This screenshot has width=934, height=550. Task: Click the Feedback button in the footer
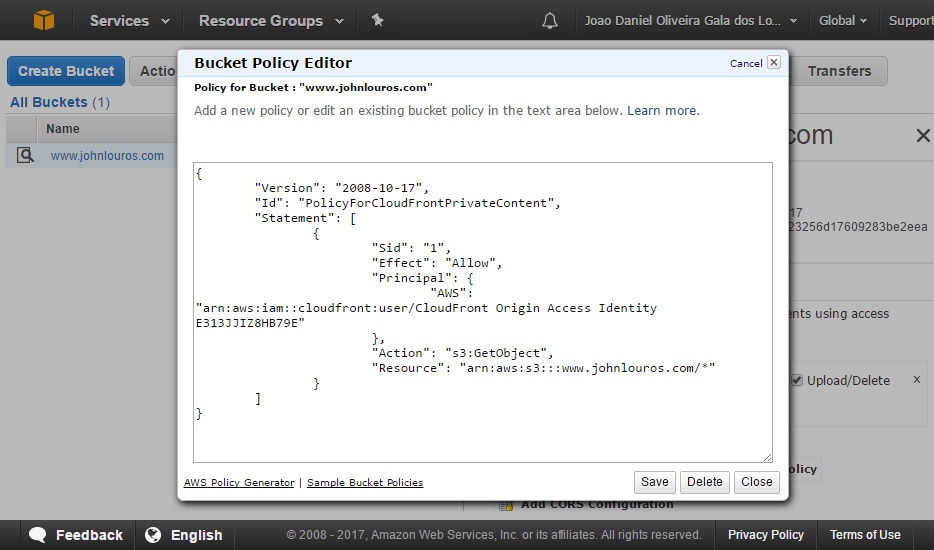(x=77, y=535)
